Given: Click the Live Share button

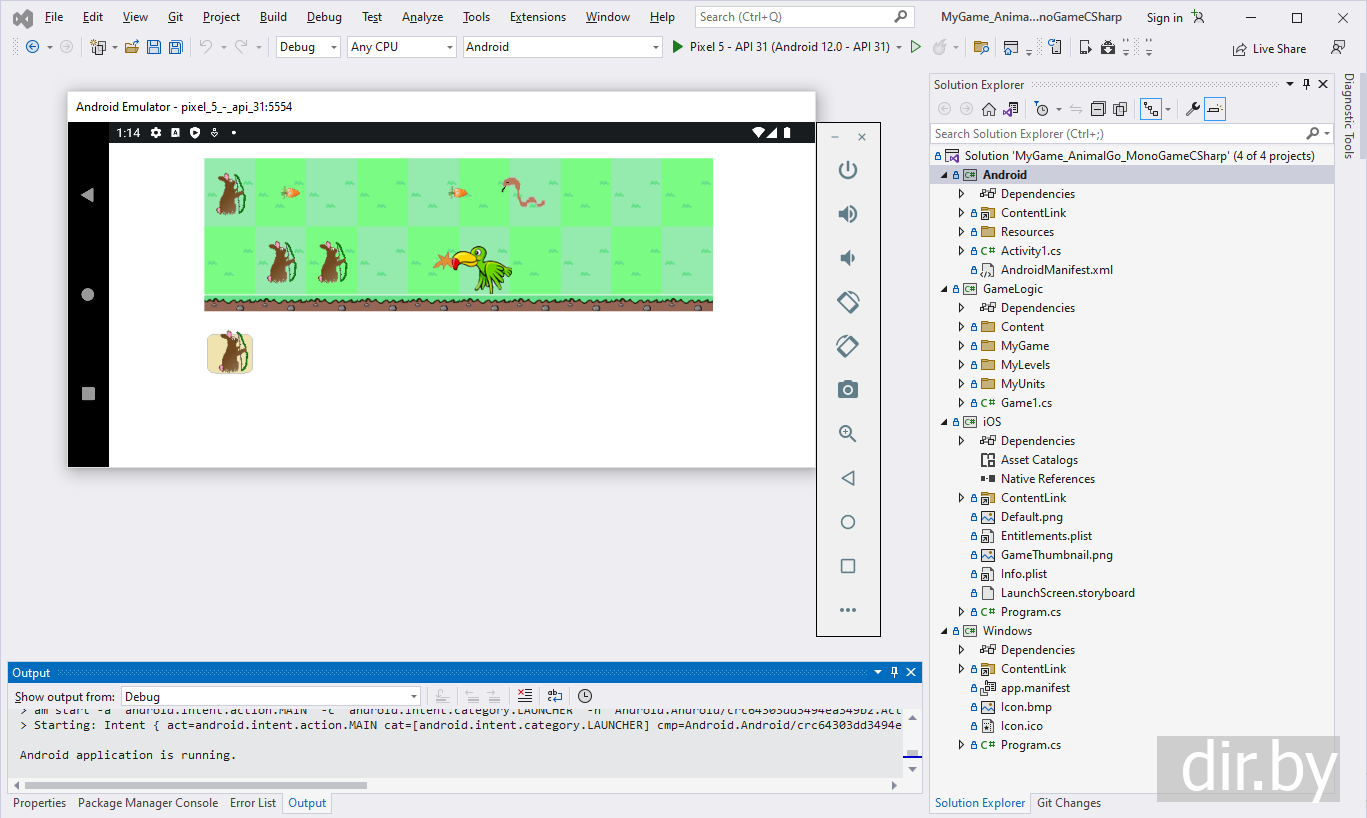Looking at the screenshot, I should click(x=1268, y=48).
